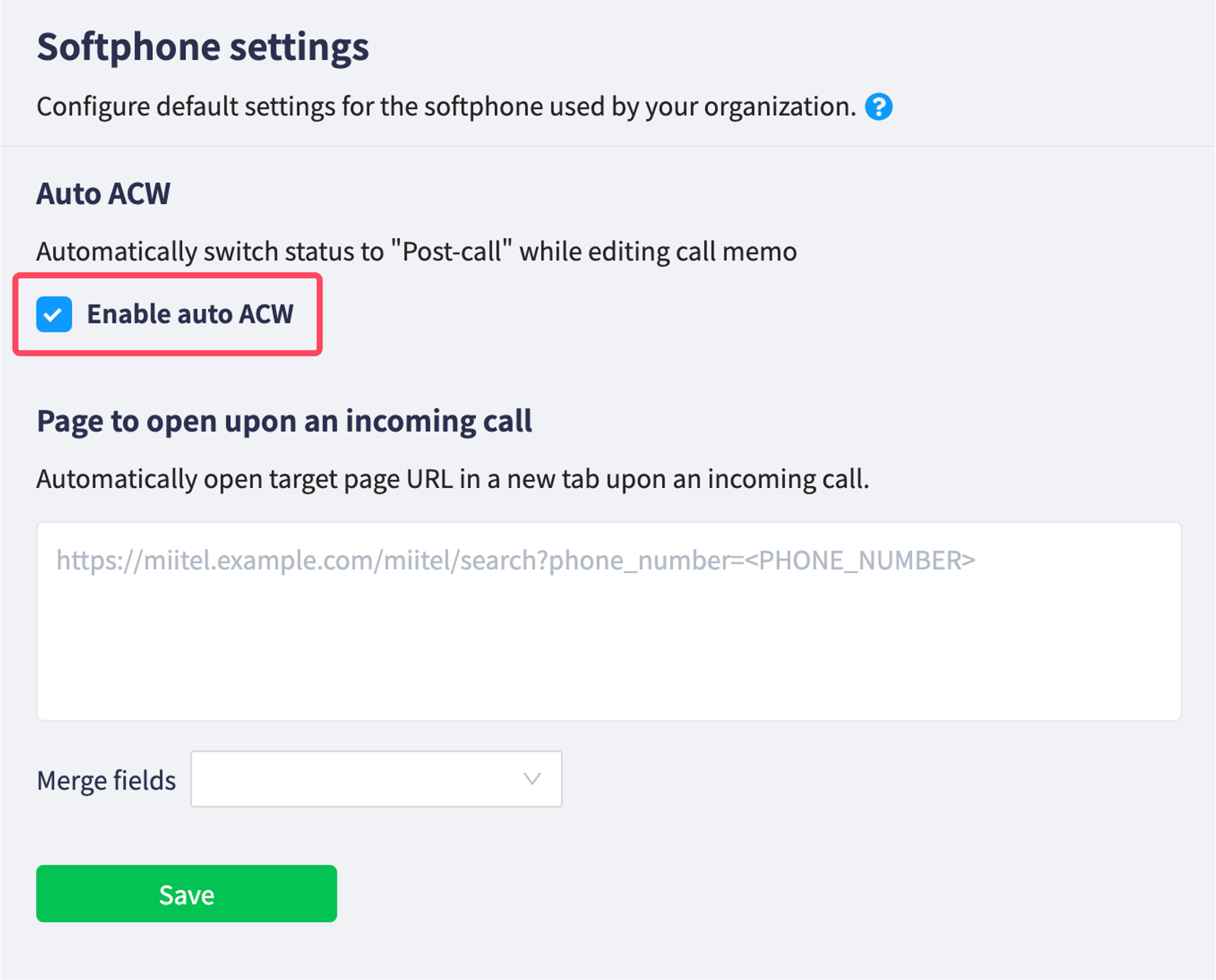The image size is (1216, 980).
Task: Click the "Automatically open target page URL" sentence
Action: [x=453, y=479]
